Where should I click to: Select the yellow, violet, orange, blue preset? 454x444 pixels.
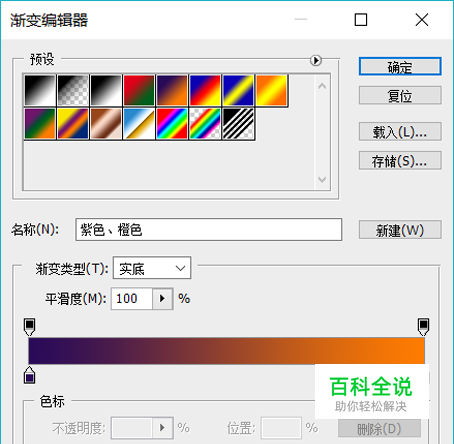point(73,123)
